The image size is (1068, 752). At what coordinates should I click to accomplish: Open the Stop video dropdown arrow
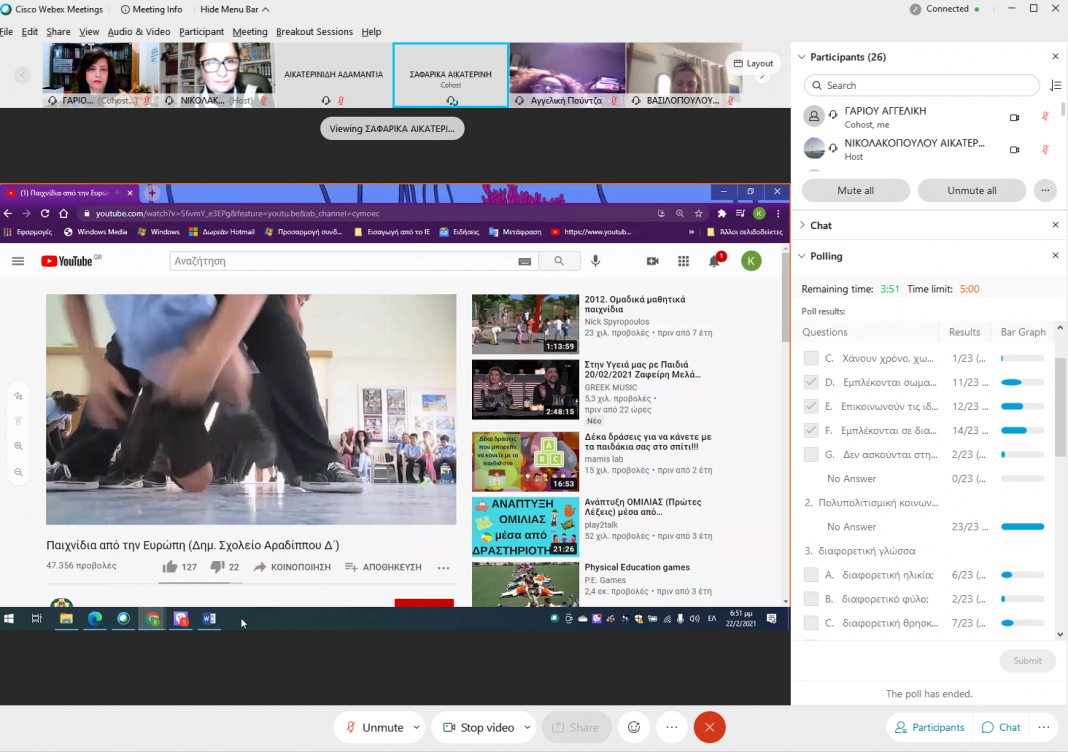(x=526, y=727)
